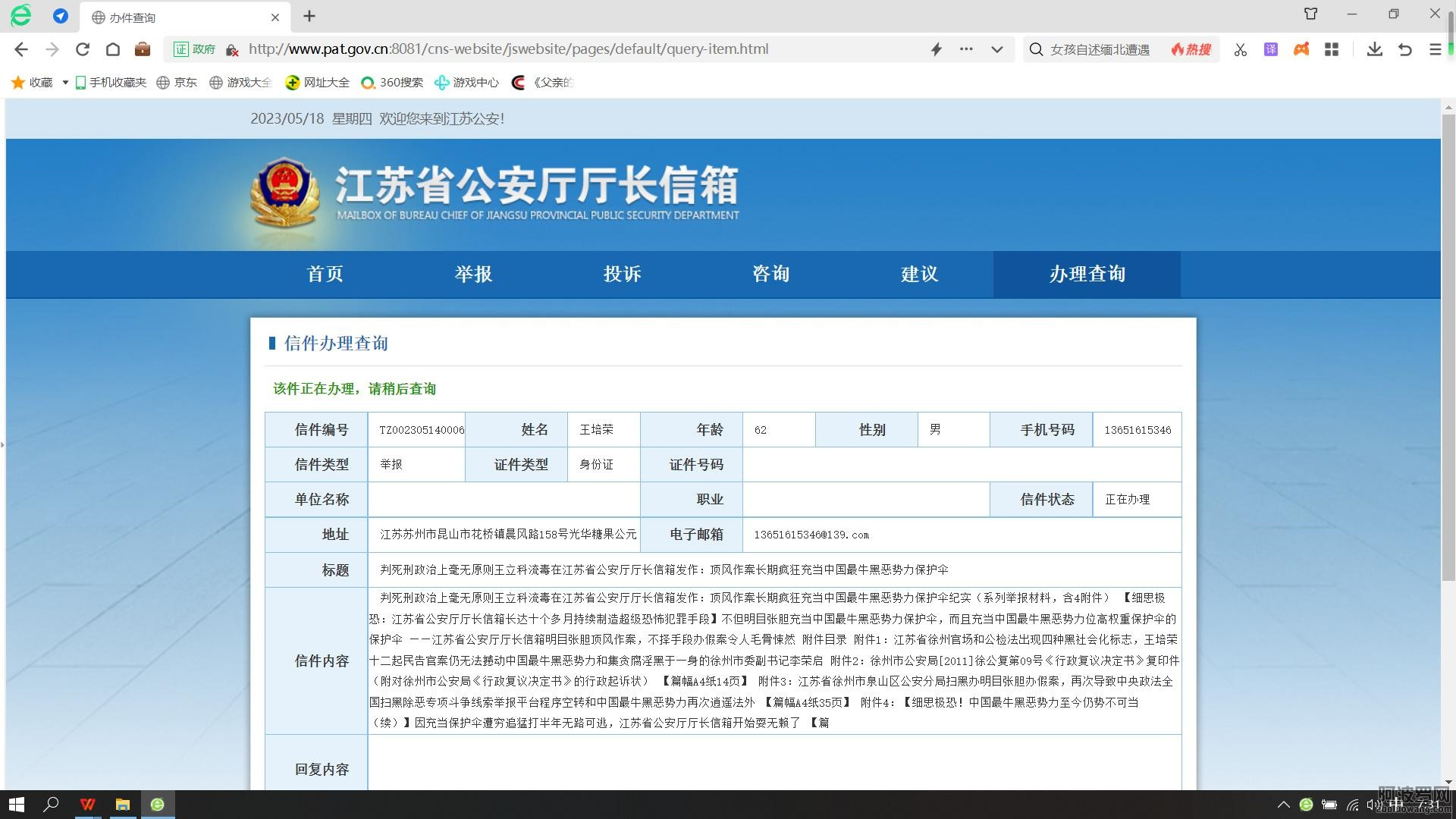
Task: Select the 办理查询 navigation item
Action: click(1087, 274)
